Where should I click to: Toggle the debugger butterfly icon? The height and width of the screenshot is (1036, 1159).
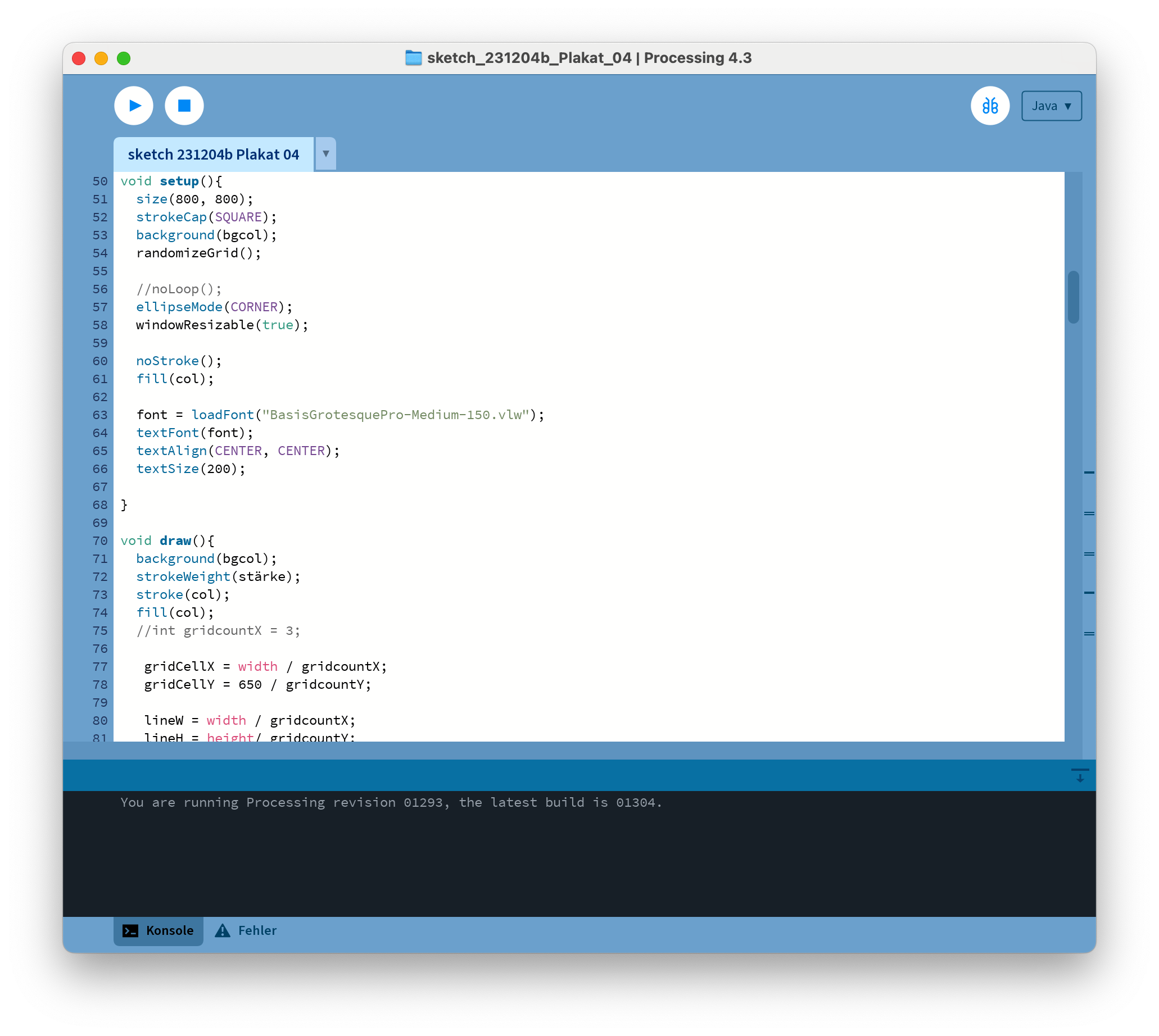[x=990, y=106]
